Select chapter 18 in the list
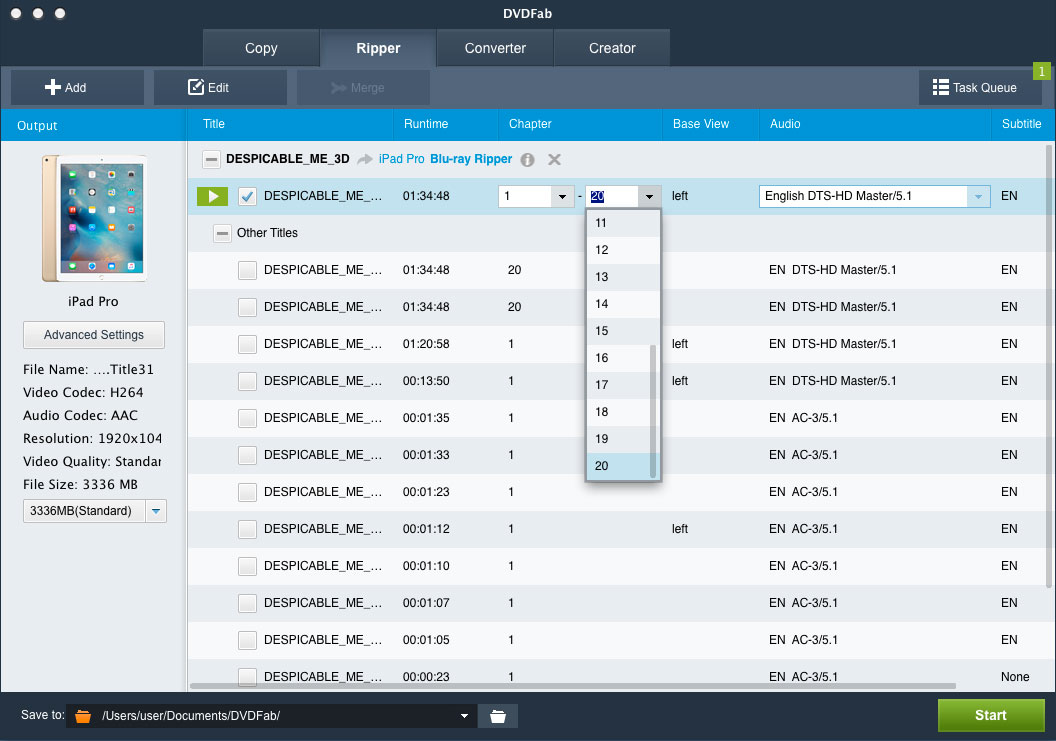1056x741 pixels. [x=620, y=412]
